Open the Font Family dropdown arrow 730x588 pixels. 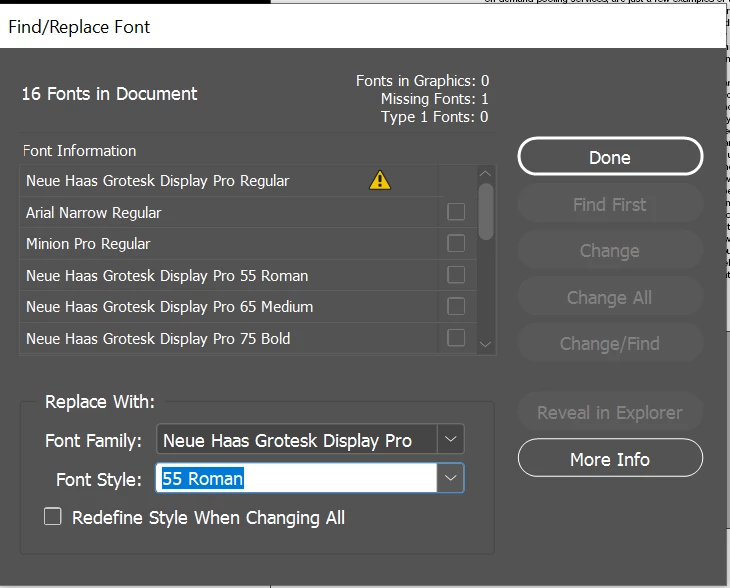(x=450, y=439)
